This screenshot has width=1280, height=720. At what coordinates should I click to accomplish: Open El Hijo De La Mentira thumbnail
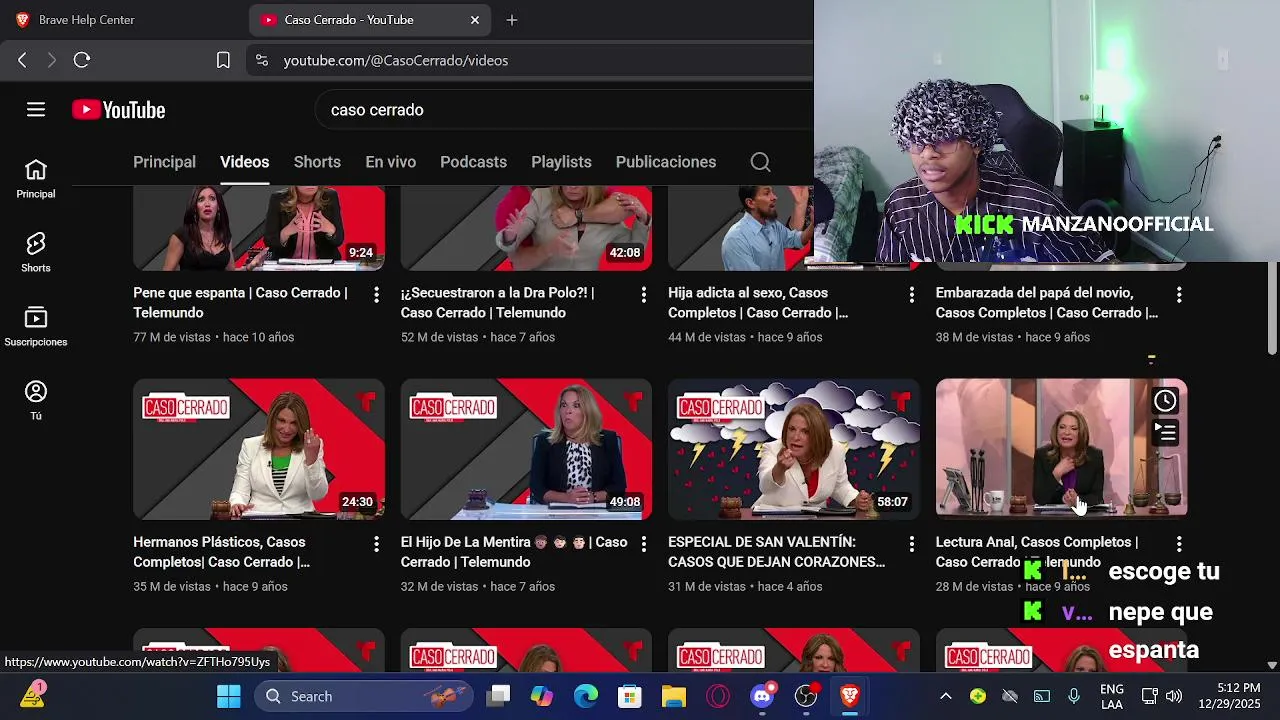tap(526, 449)
